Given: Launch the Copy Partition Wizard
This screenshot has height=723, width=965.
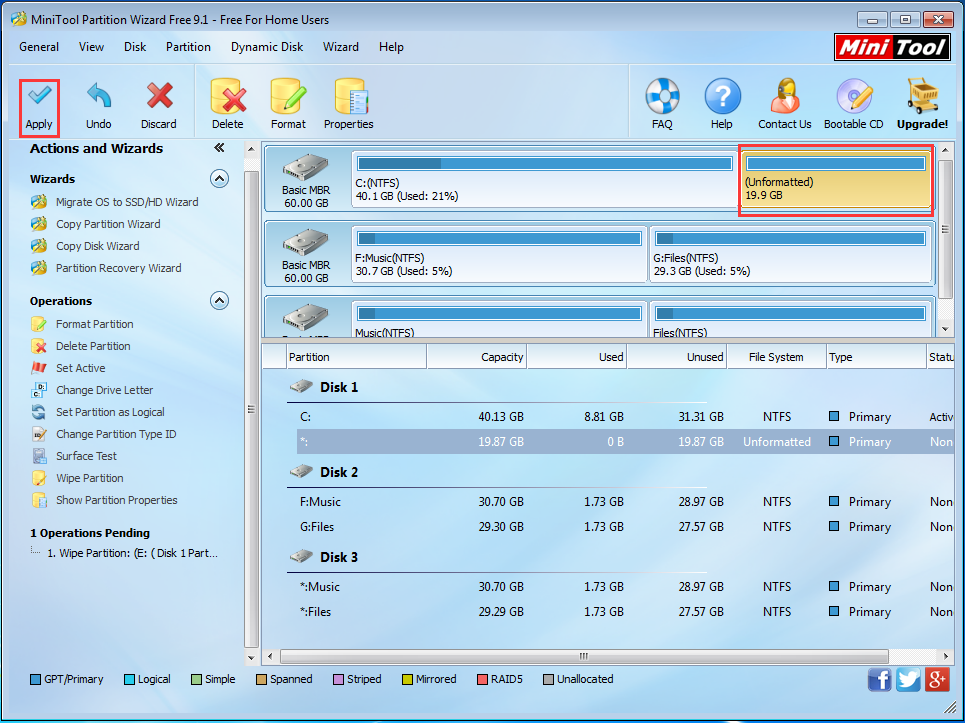Looking at the screenshot, I should coord(95,224).
